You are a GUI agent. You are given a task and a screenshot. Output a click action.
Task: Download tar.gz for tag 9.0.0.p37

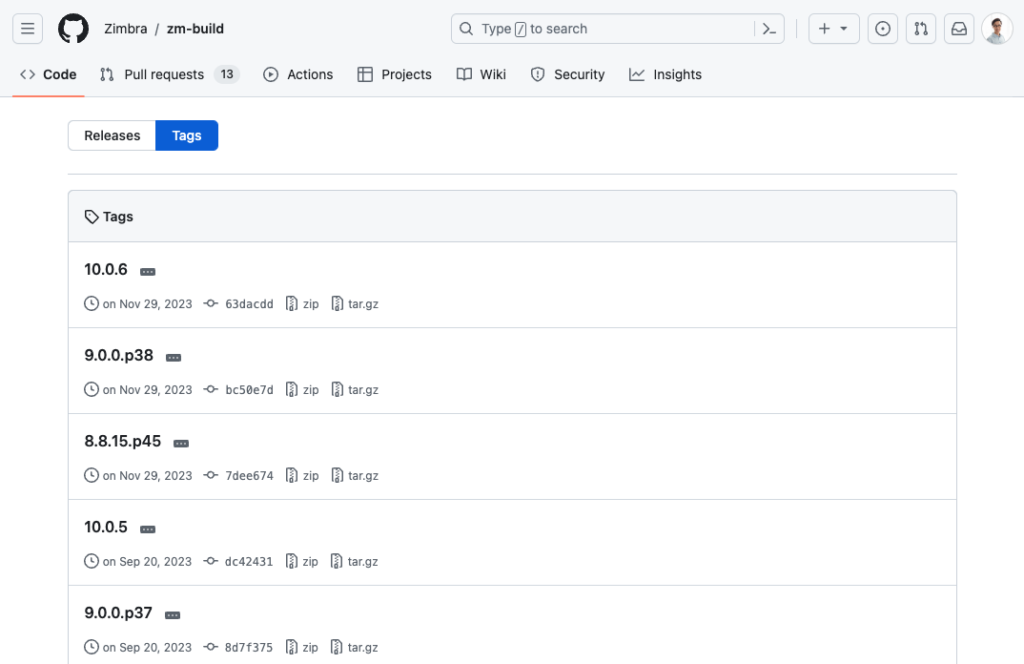[x=354, y=647]
